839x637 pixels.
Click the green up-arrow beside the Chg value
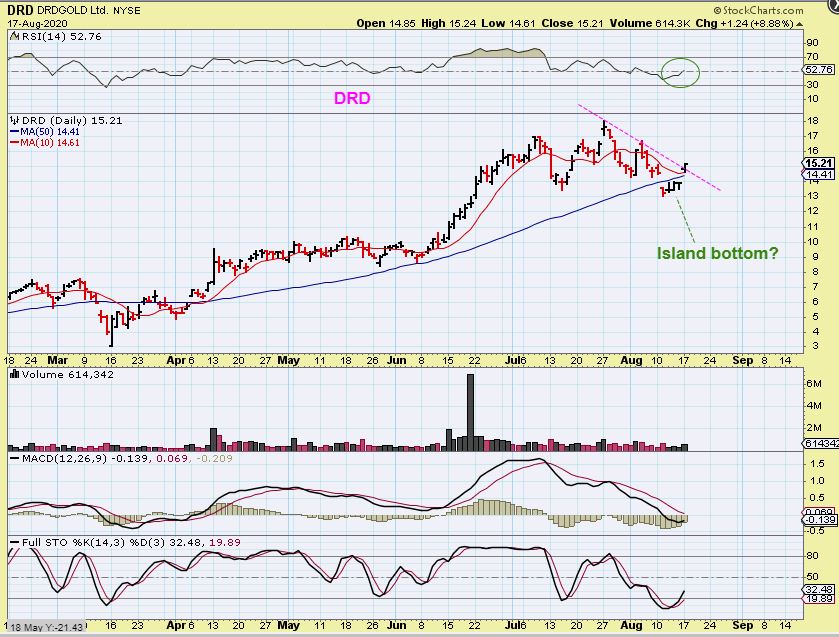(x=800, y=24)
